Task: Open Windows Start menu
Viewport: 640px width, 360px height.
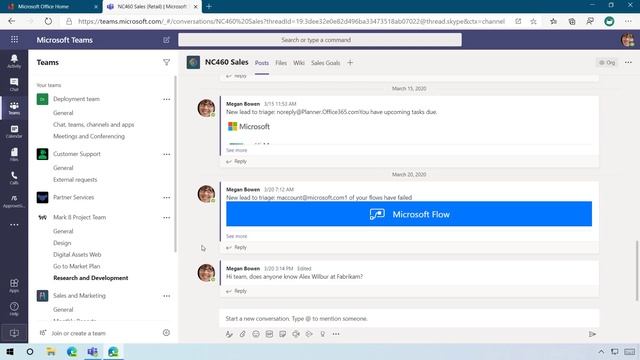Action: pyautogui.click(x=10, y=351)
